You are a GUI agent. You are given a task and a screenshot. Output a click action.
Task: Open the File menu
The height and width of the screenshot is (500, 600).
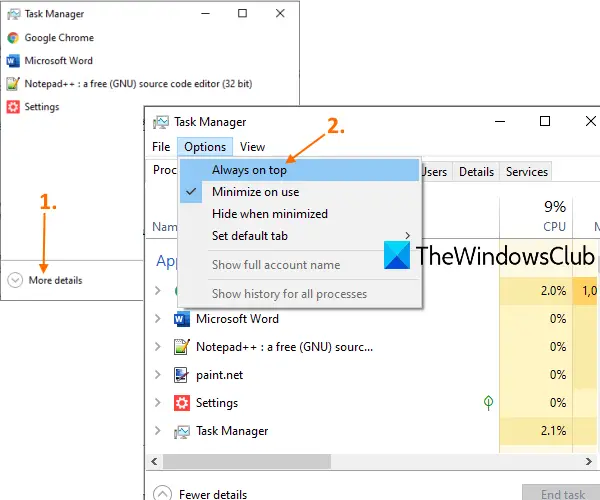click(161, 147)
